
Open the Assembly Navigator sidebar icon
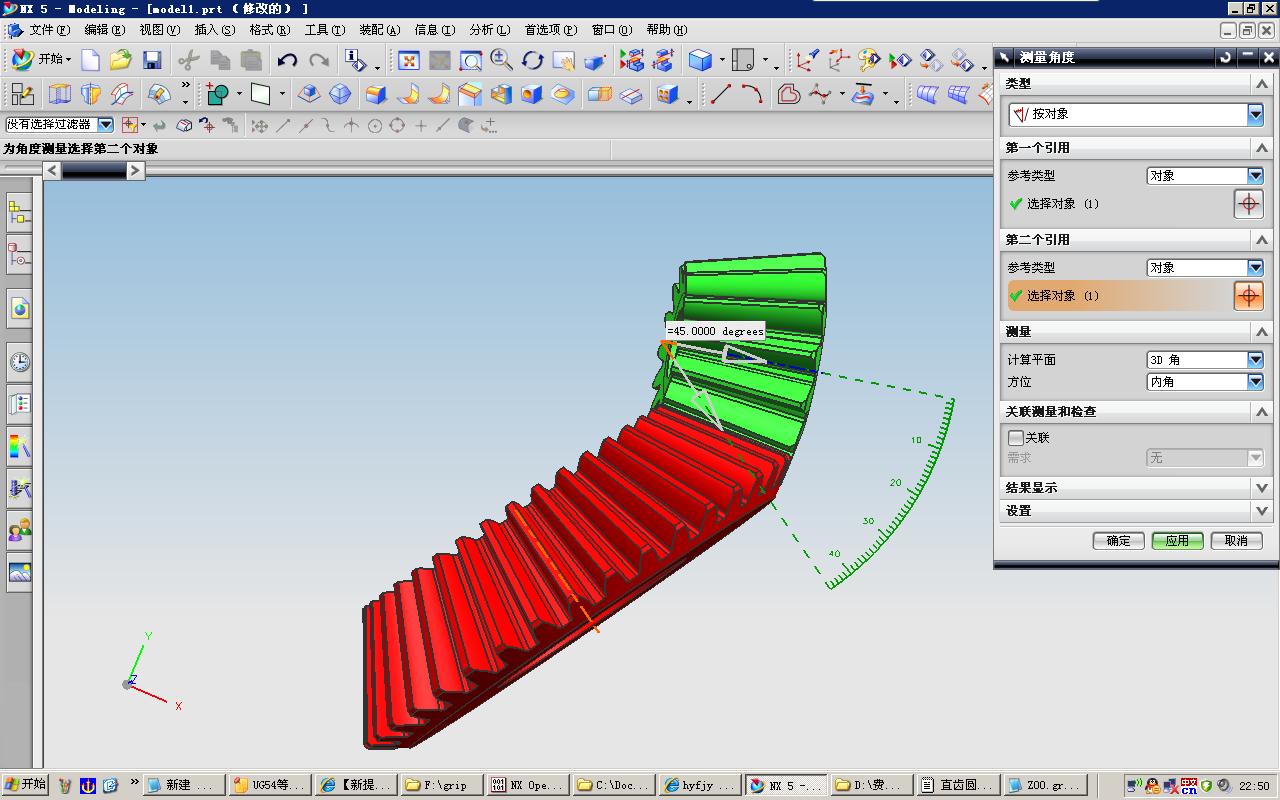pos(19,212)
